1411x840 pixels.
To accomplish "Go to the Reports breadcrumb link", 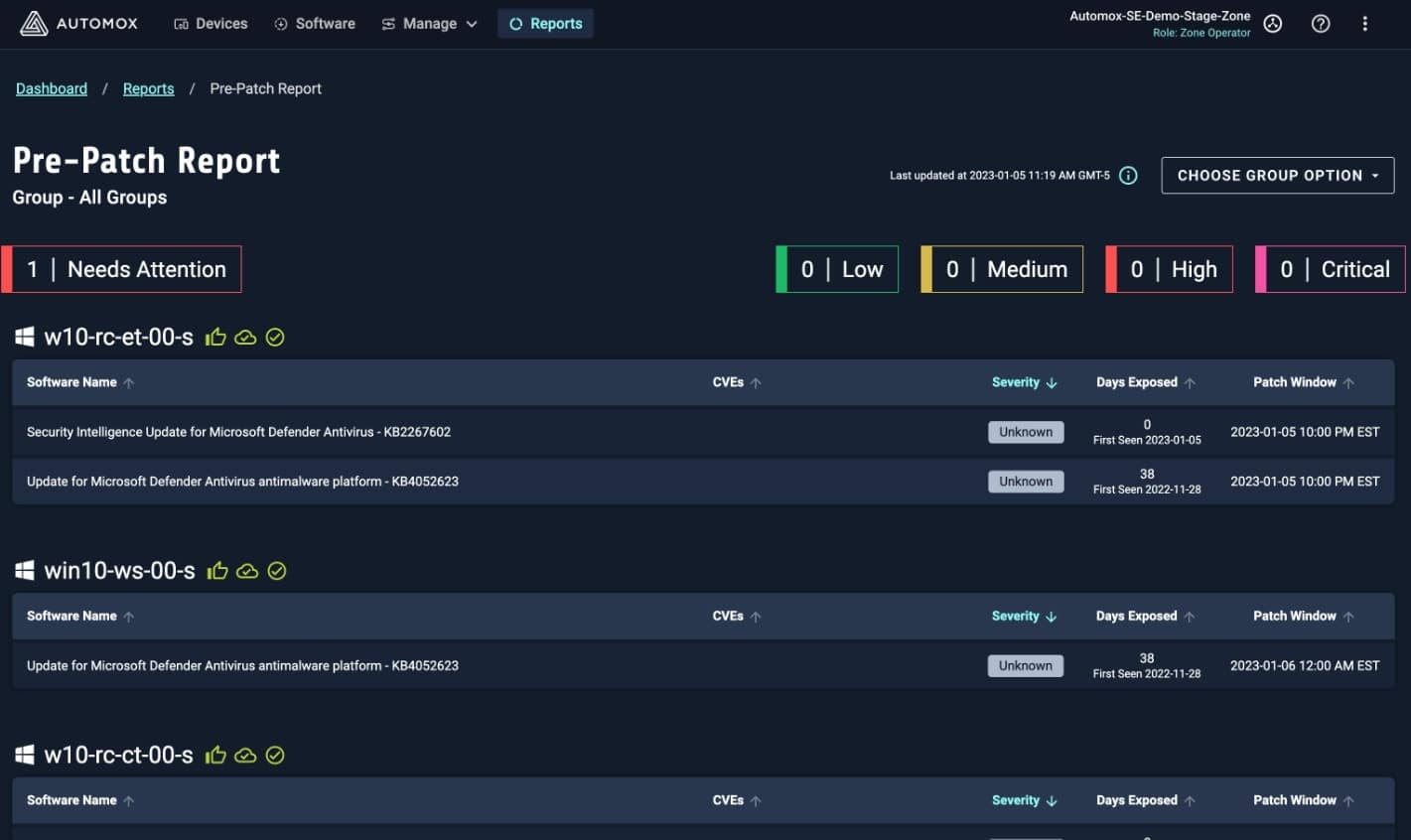I will click(x=149, y=88).
